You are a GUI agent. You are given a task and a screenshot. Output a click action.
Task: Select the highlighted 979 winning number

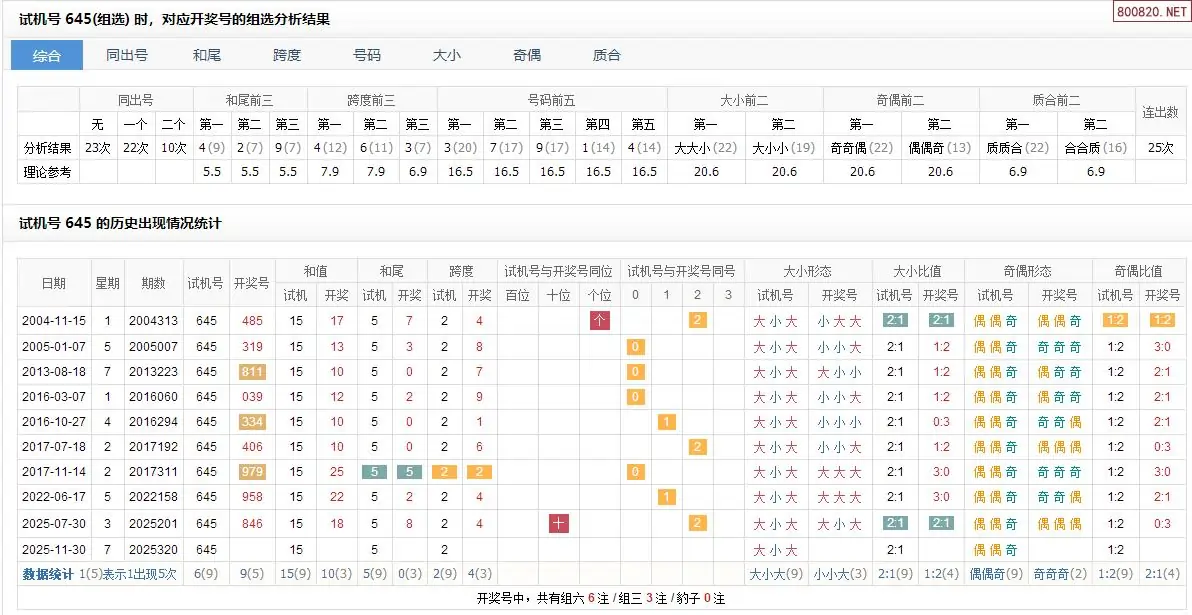252,472
